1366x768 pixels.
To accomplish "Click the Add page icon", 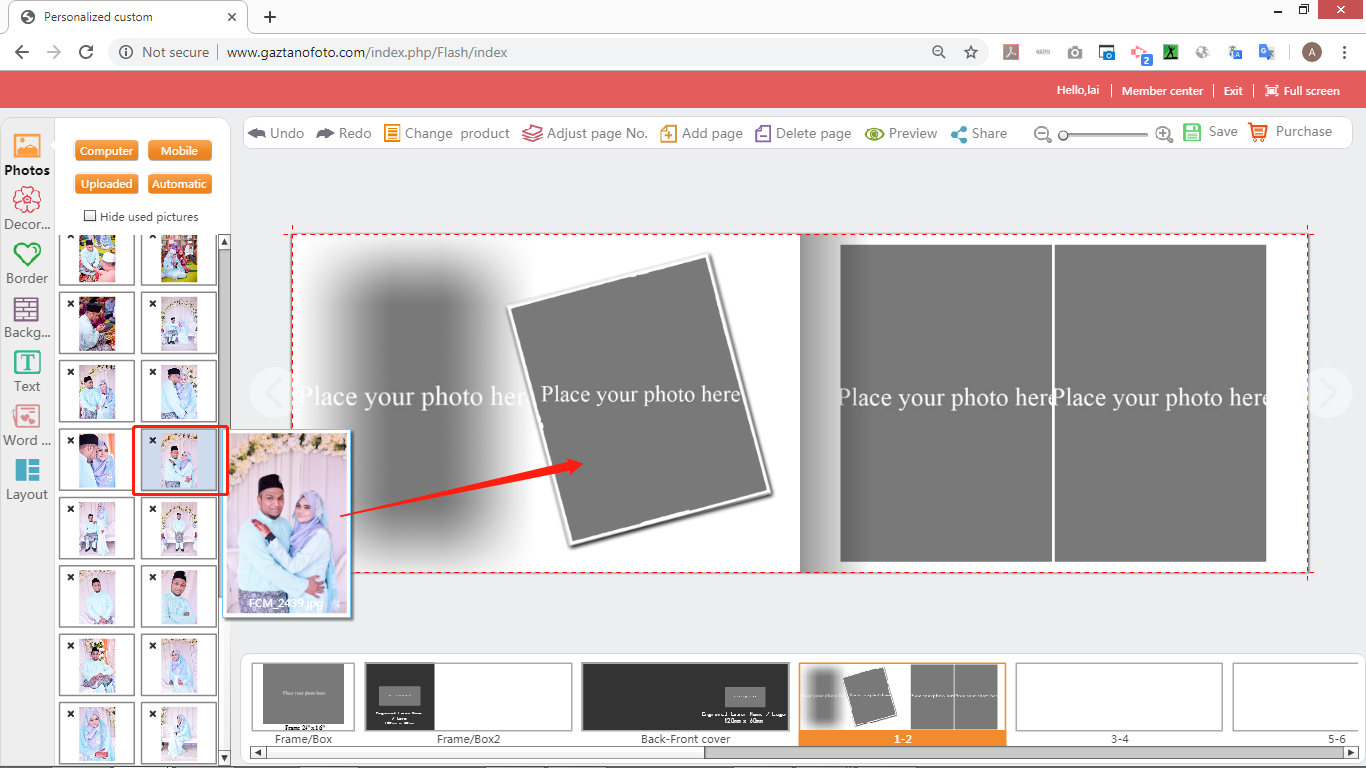I will [x=669, y=133].
